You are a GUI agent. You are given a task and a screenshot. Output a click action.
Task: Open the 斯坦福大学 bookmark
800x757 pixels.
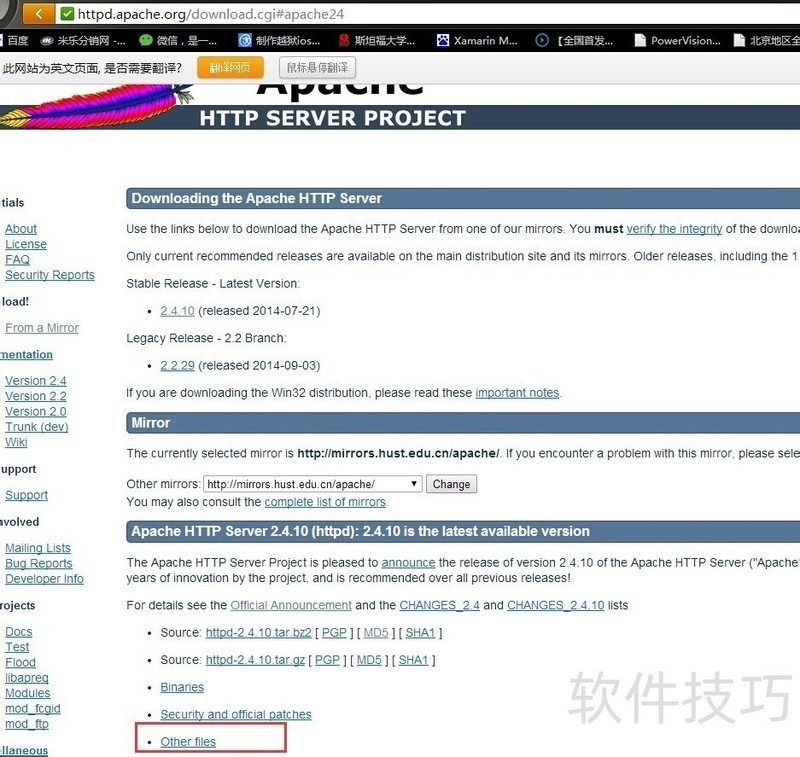[x=377, y=41]
